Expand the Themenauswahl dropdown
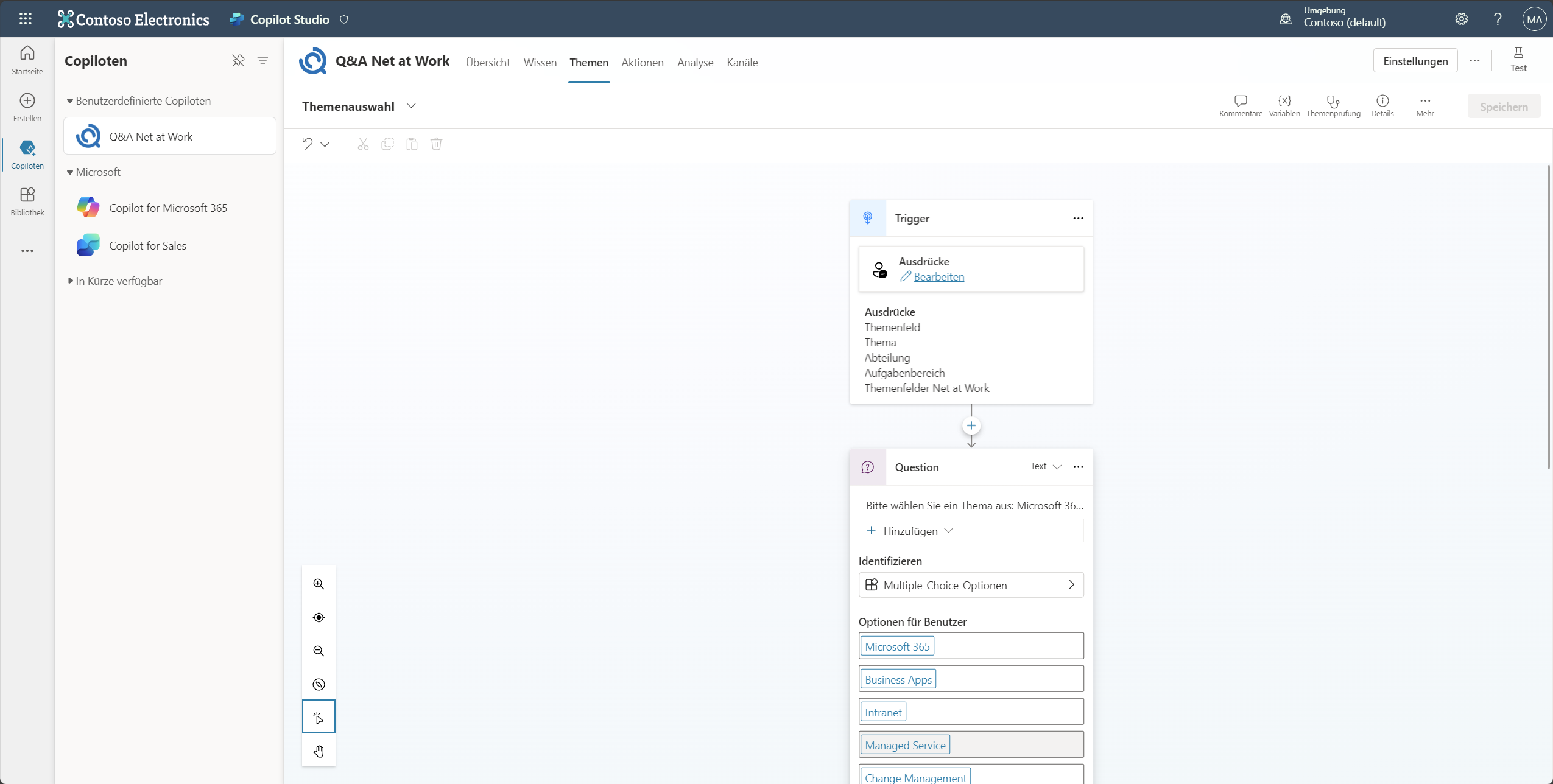This screenshot has width=1553, height=784. click(412, 106)
